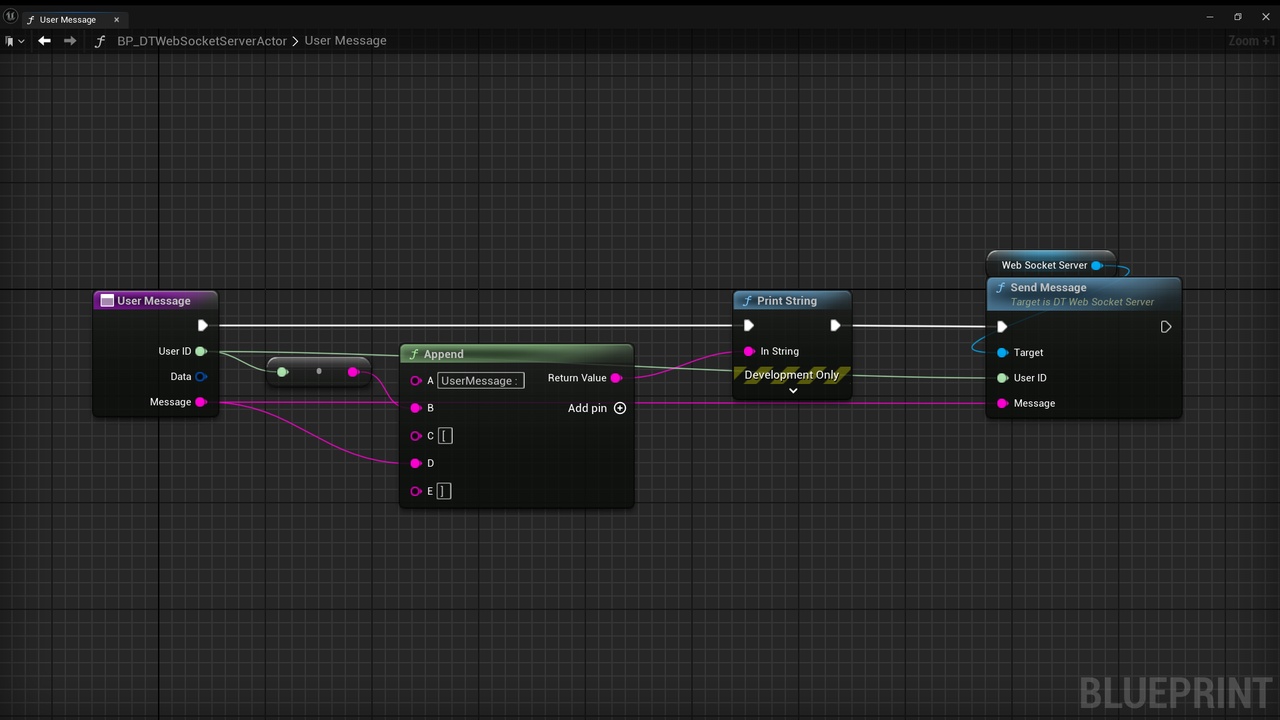Click the Web Socket Server variable pin
Screen dimensions: 1280x720
click(1097, 265)
